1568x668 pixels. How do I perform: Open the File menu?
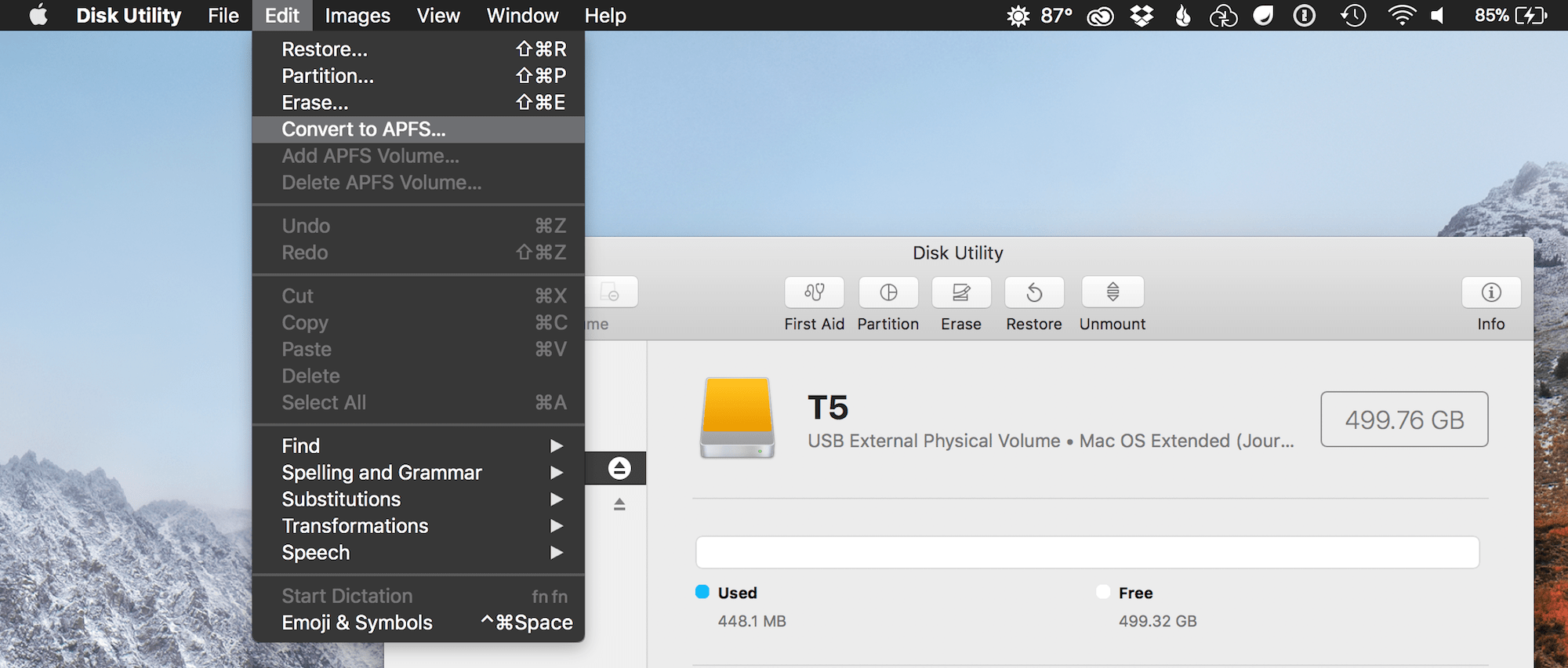pyautogui.click(x=223, y=15)
